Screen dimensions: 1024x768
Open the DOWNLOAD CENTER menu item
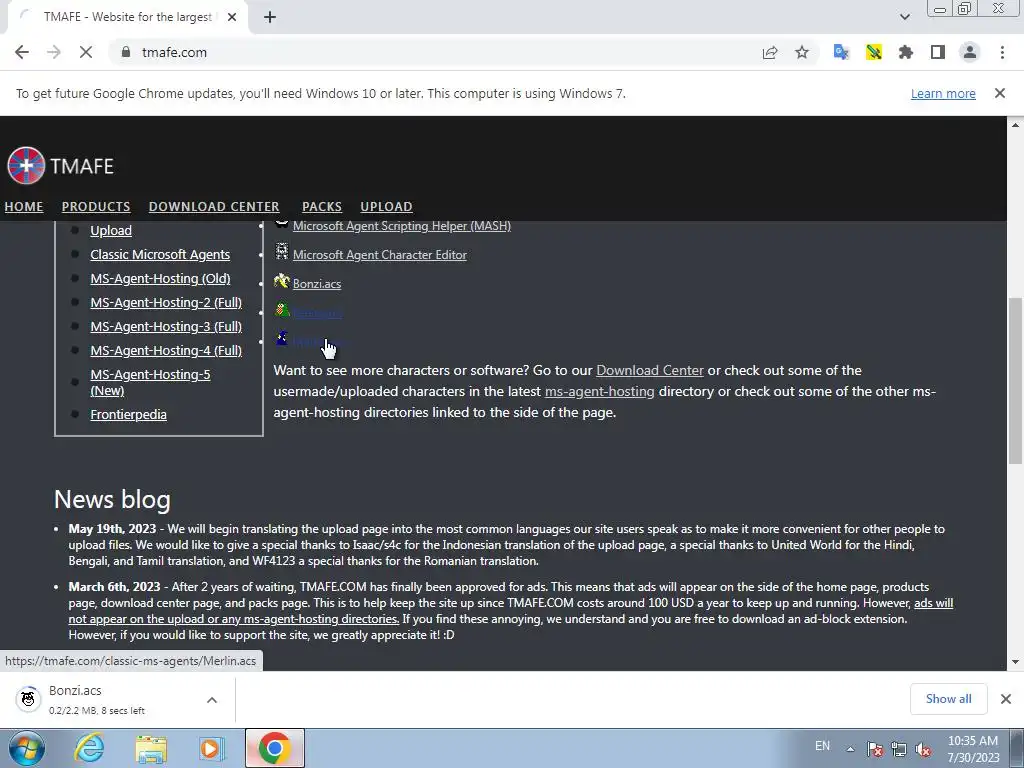(214, 206)
